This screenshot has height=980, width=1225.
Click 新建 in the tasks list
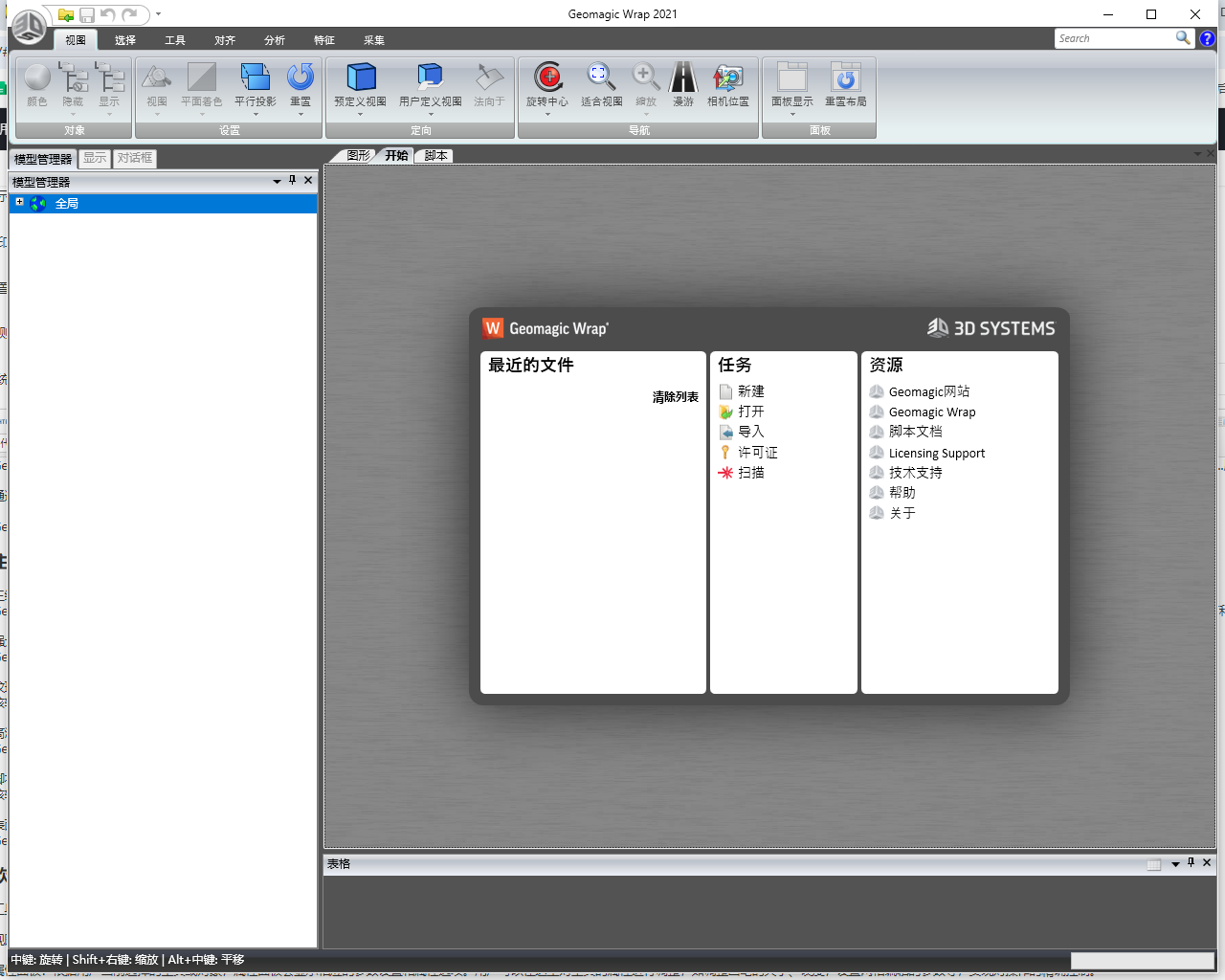coord(751,391)
